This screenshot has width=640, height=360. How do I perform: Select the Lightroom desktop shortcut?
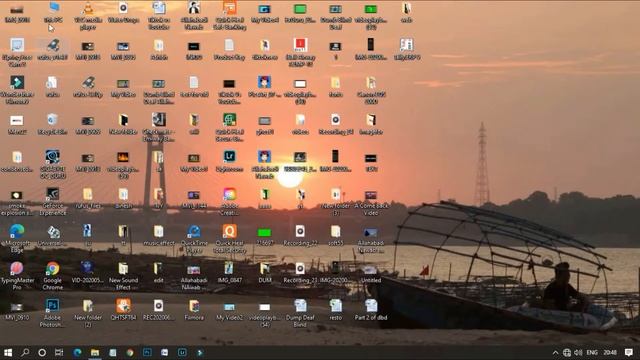click(x=229, y=161)
